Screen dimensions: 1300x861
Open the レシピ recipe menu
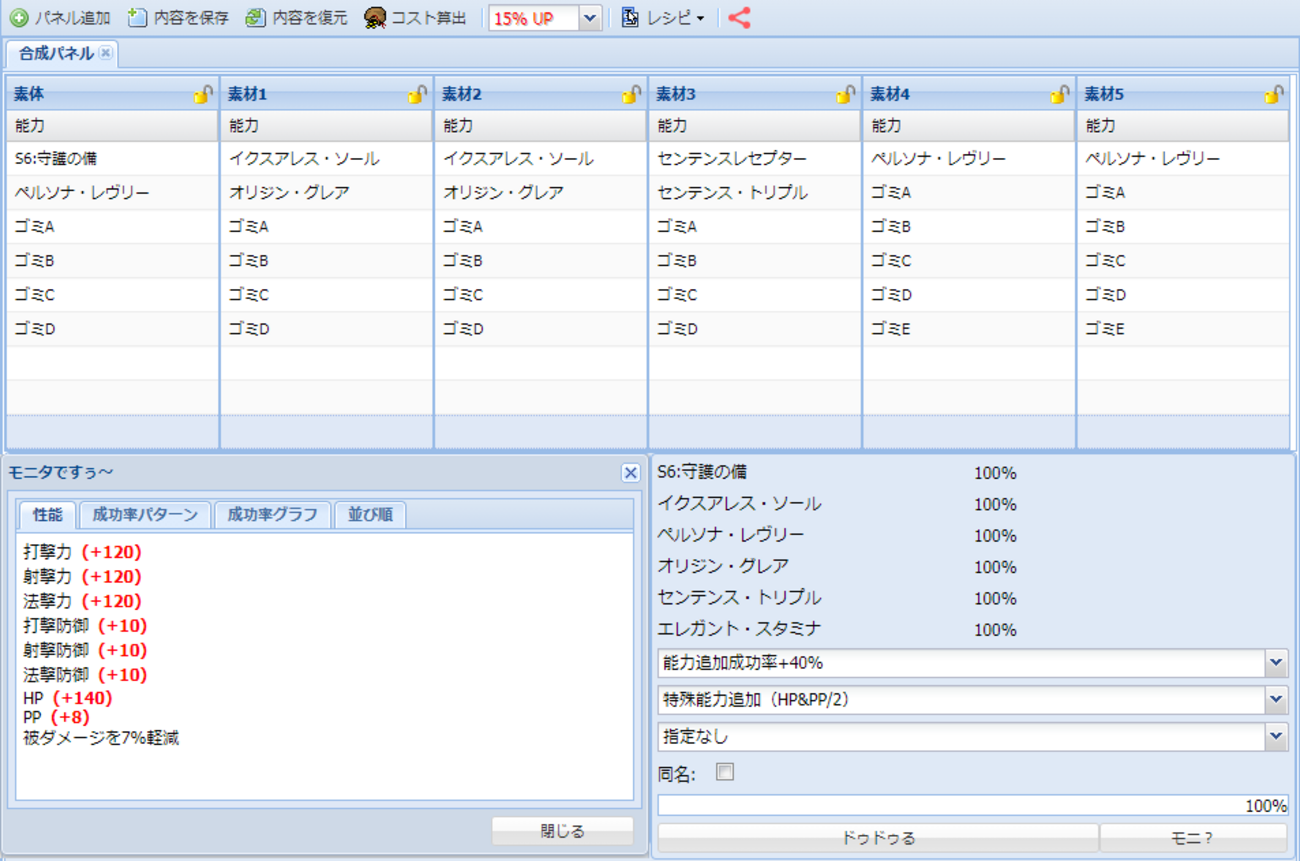click(x=663, y=18)
